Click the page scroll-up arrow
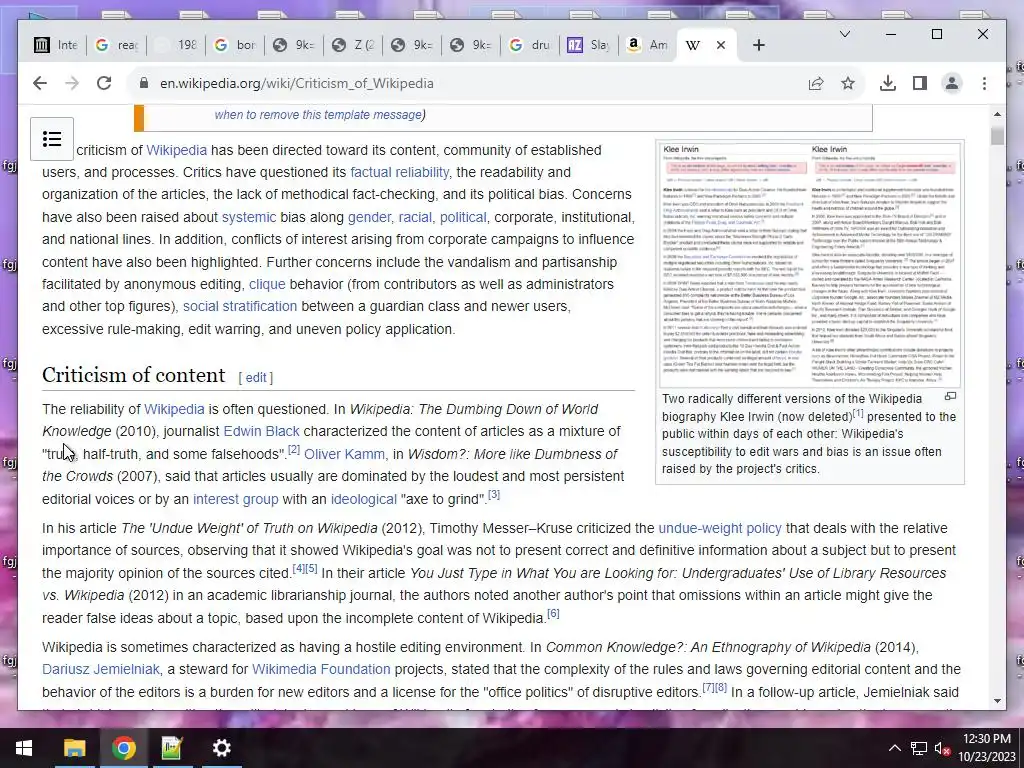Screen dimensions: 1024x768 (997, 114)
